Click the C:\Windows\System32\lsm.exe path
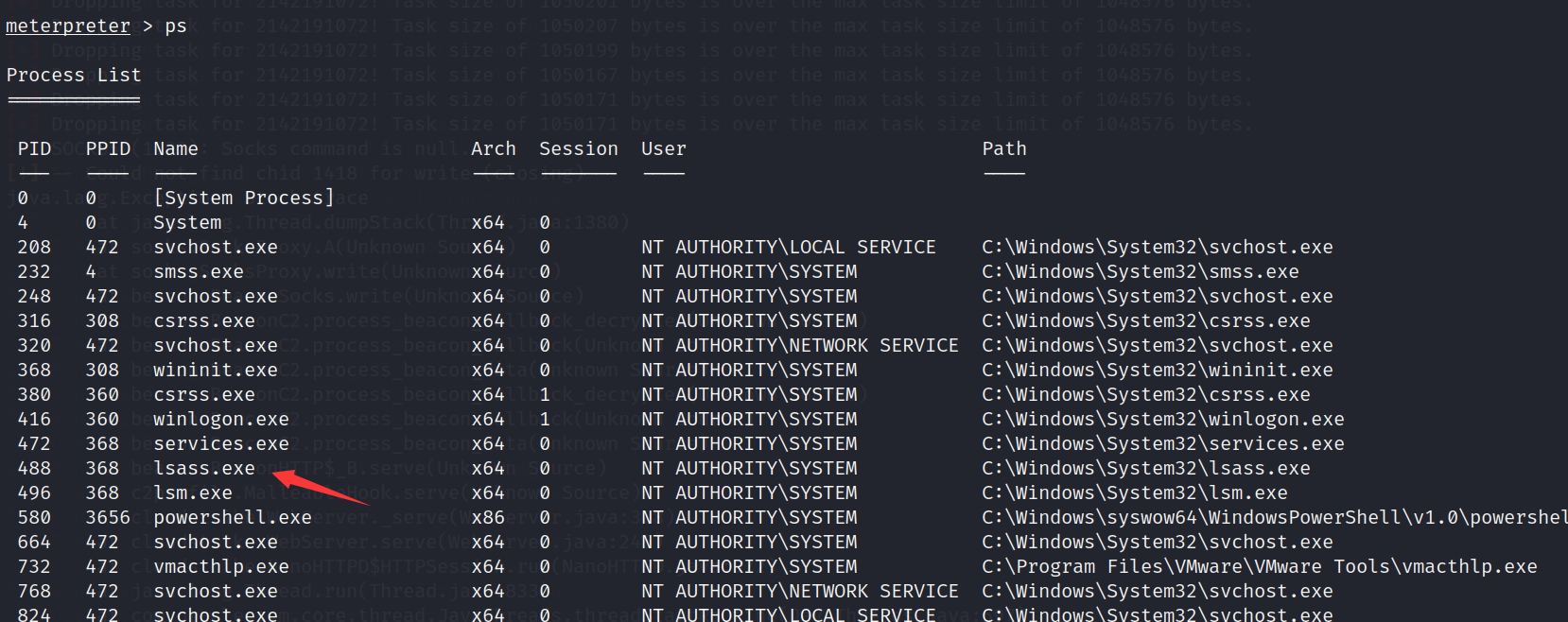The width and height of the screenshot is (1568, 622). point(1134,492)
